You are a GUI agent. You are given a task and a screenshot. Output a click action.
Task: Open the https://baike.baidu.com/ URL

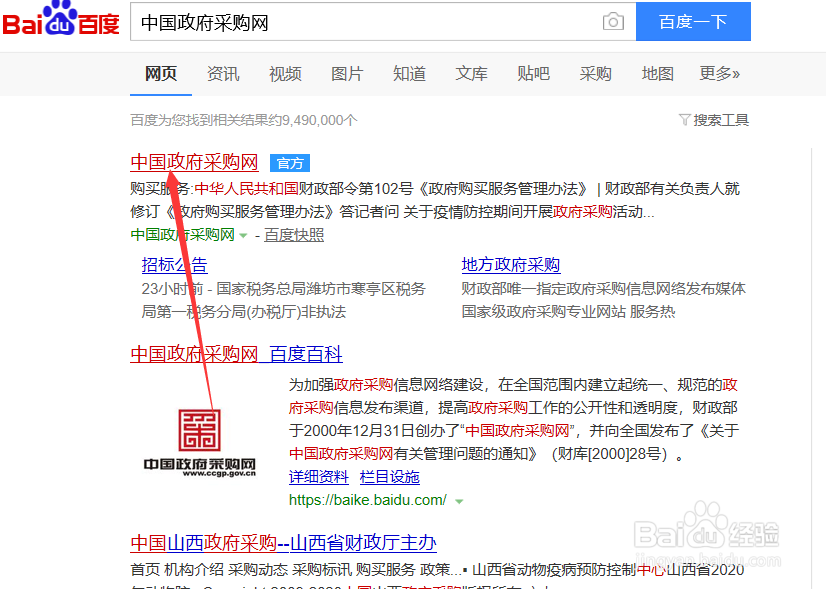(x=368, y=500)
